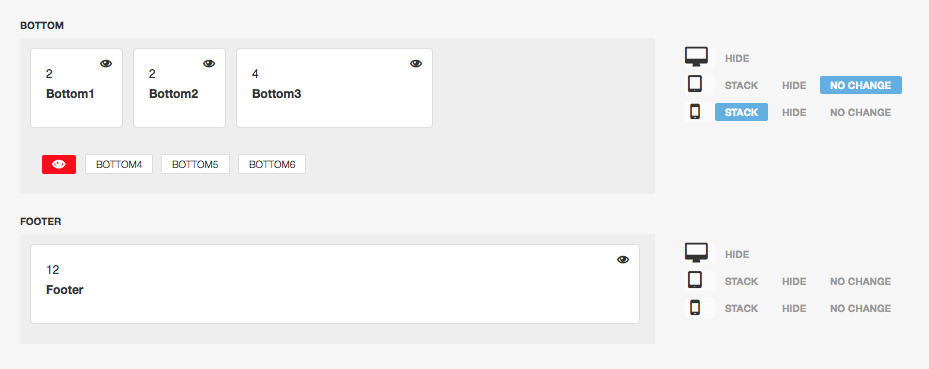Viewport: 929px width, 369px height.
Task: Choose HIDE for desktop in Bottom section
Action: coord(737,59)
